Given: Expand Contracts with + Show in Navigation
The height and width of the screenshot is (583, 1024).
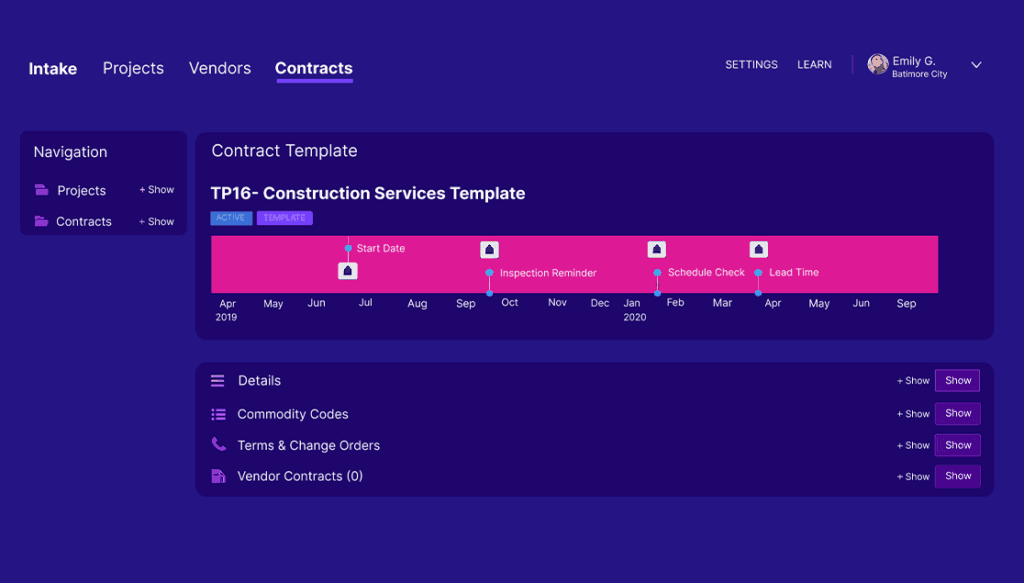Looking at the screenshot, I should [157, 222].
